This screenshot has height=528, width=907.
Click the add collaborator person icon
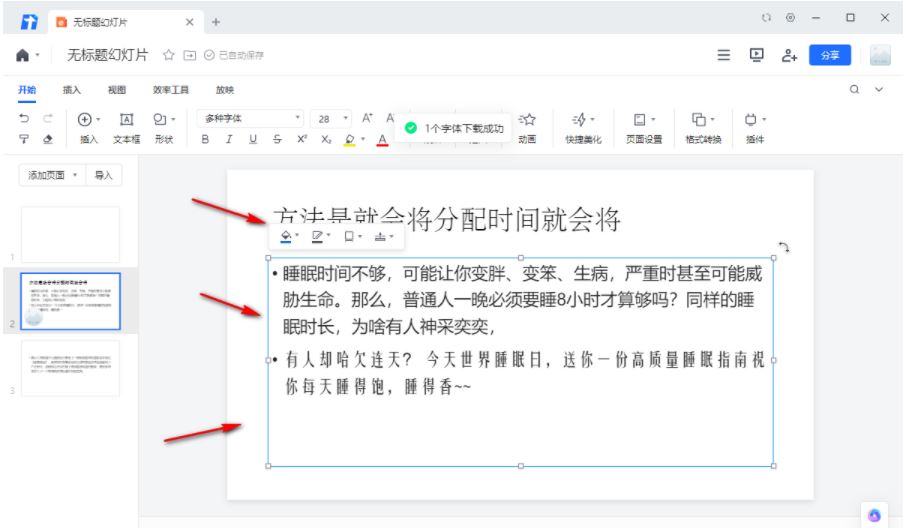(x=789, y=56)
